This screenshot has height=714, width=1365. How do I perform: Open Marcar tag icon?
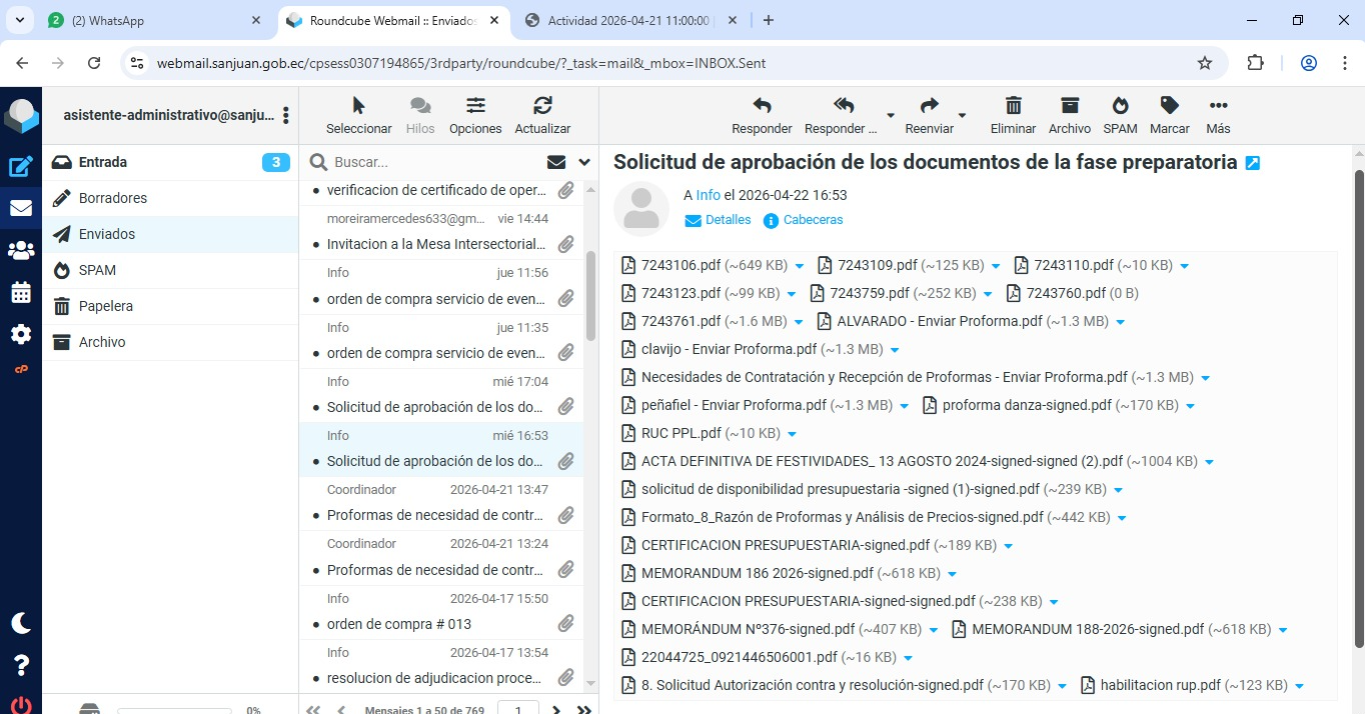1169,106
